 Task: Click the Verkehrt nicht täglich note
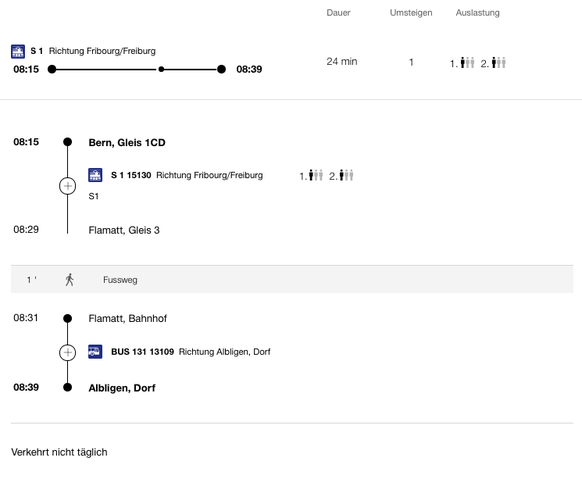59,452
